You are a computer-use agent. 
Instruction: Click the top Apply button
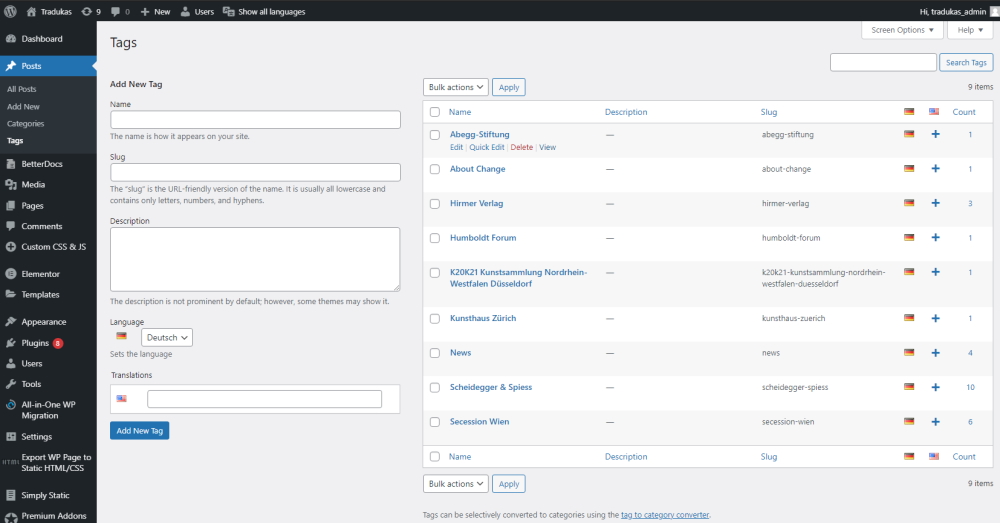click(x=509, y=87)
